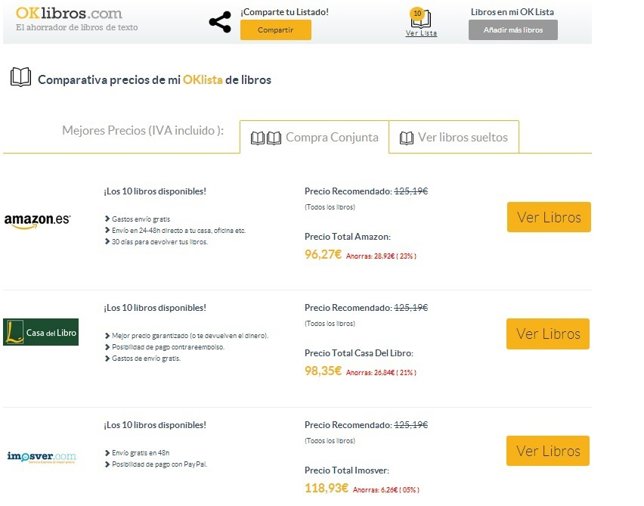Click Ver Libros button for Imosver
Screen dimensions: 644x506
pos(548,451)
